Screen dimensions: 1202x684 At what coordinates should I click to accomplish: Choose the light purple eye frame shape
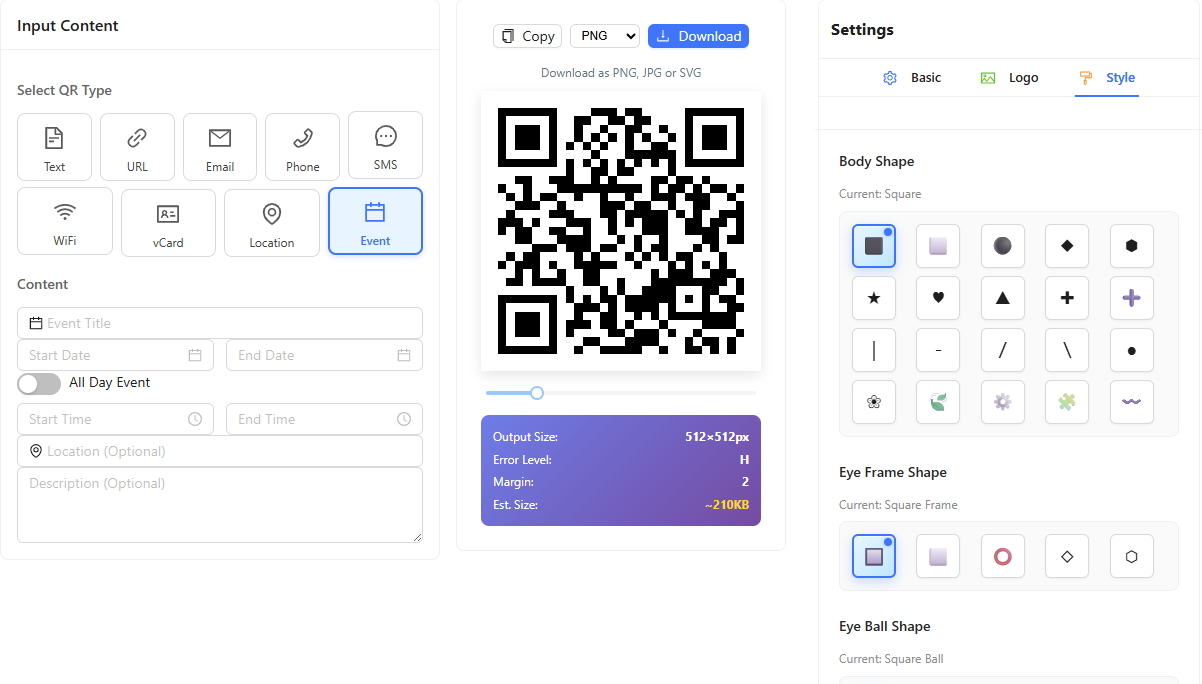click(x=938, y=556)
